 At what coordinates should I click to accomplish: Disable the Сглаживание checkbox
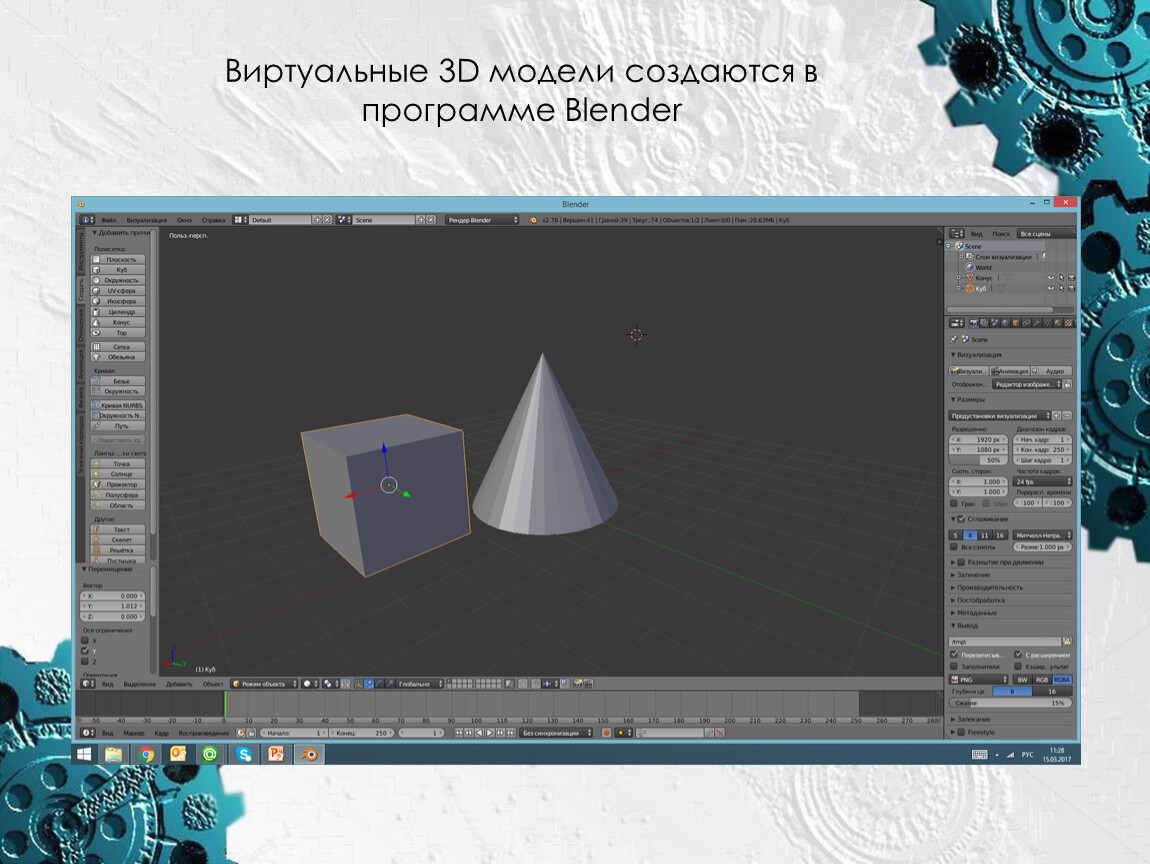pyautogui.click(x=962, y=519)
